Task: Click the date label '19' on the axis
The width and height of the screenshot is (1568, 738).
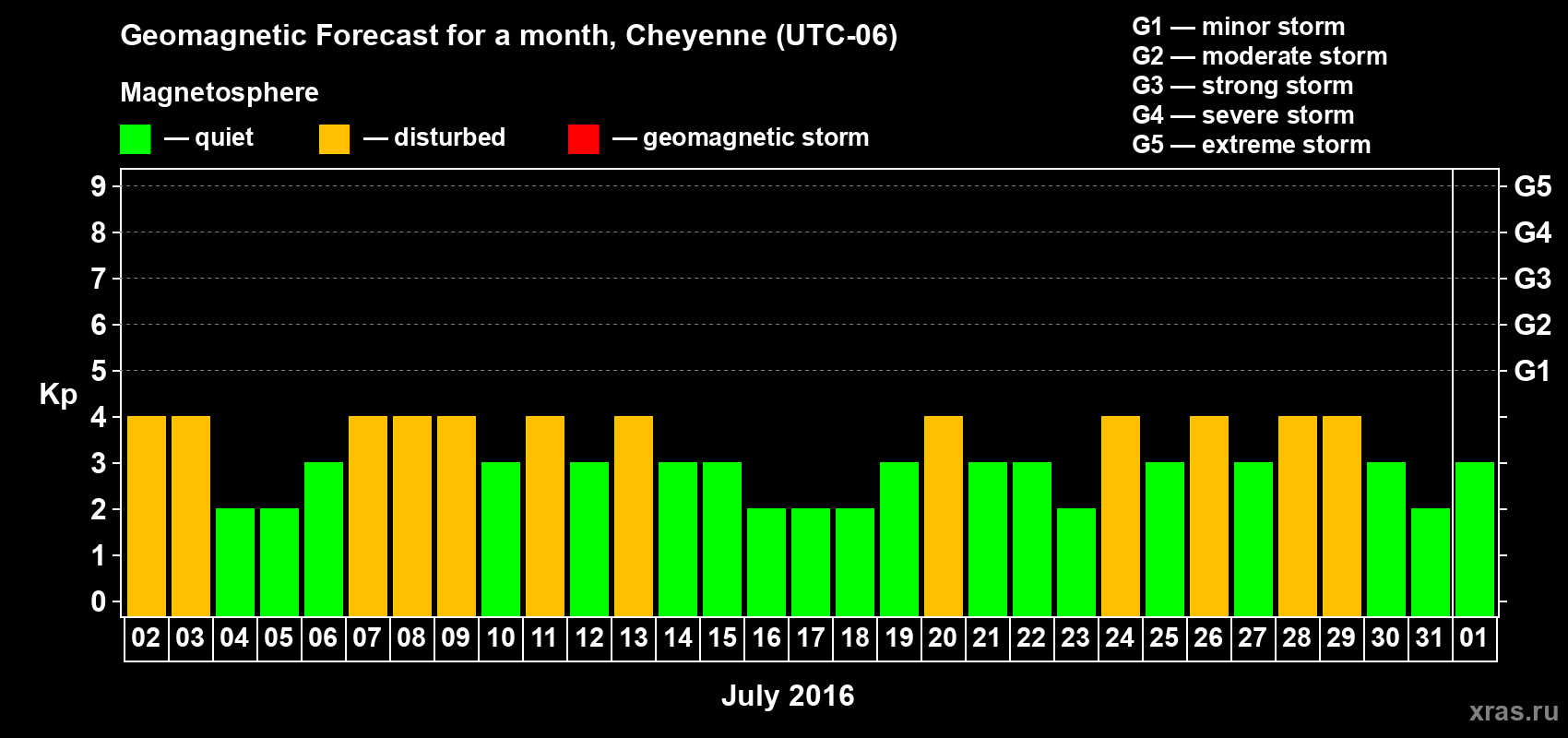Action: (x=898, y=637)
